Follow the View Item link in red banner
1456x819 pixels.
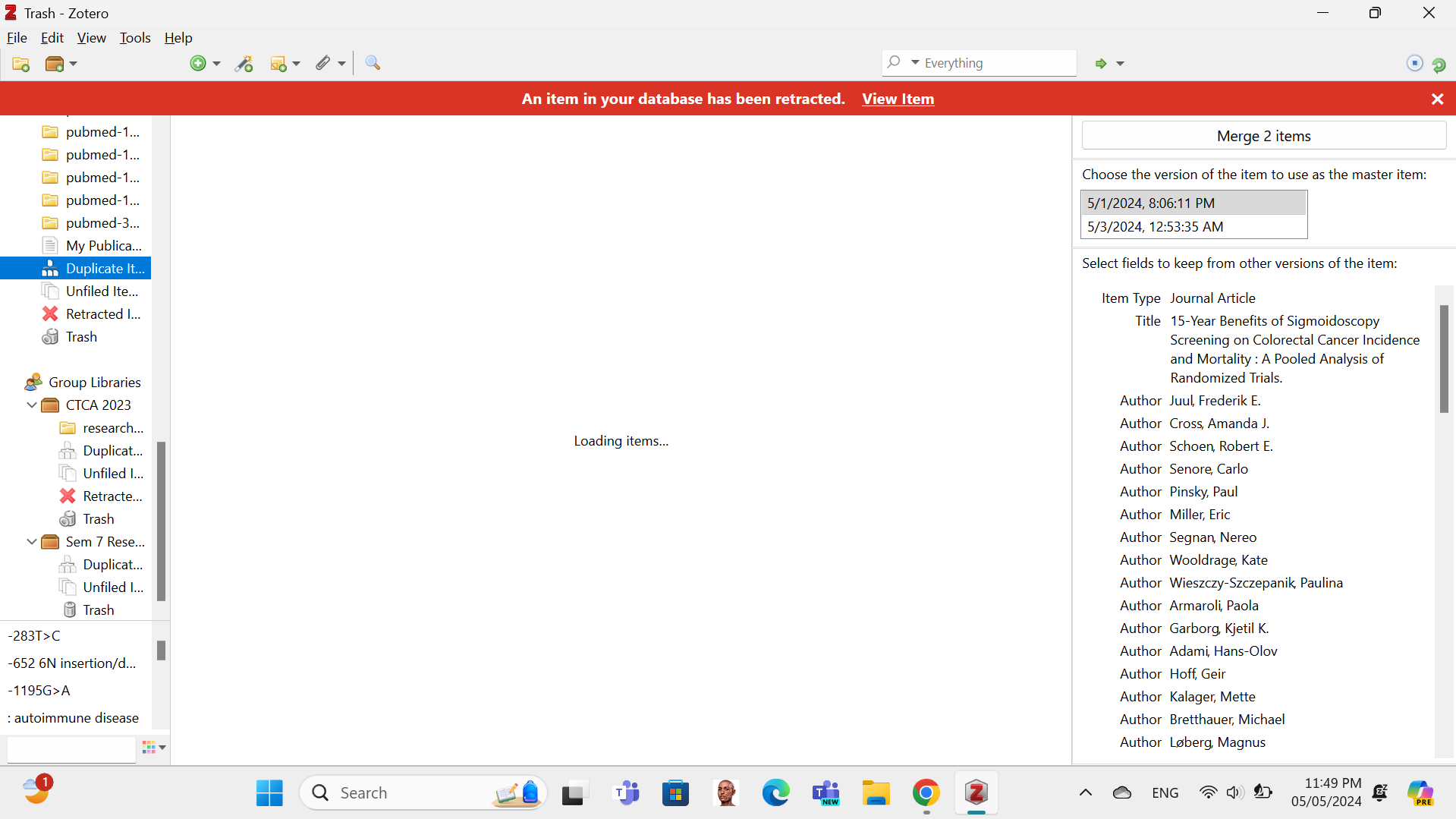898,99
